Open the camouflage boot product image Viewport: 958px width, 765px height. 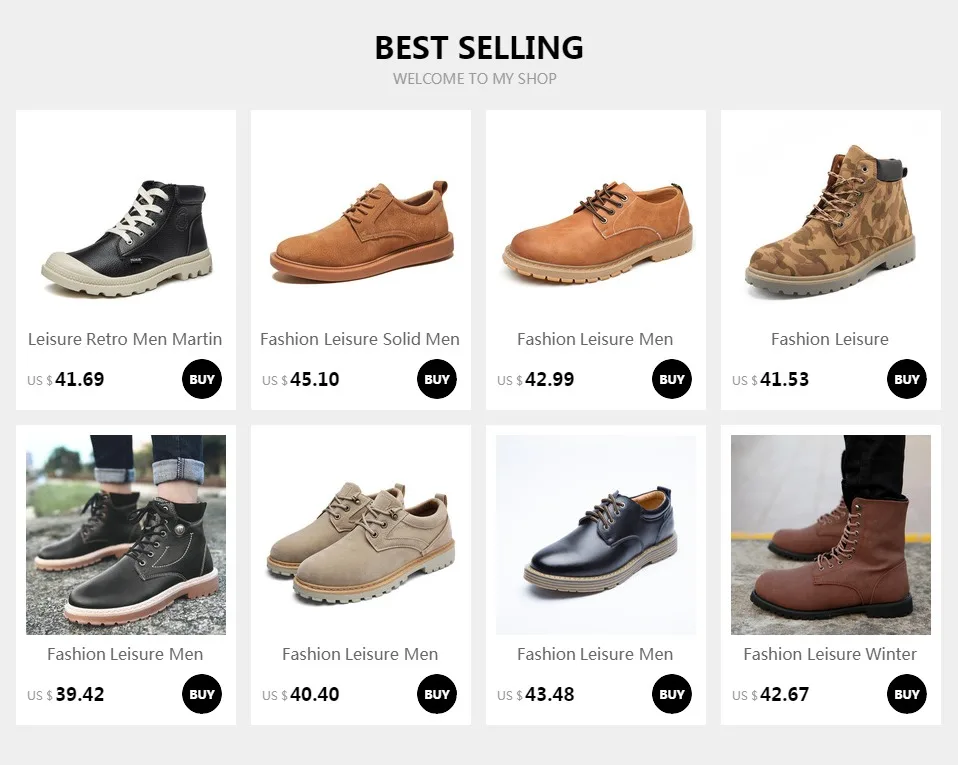click(831, 220)
